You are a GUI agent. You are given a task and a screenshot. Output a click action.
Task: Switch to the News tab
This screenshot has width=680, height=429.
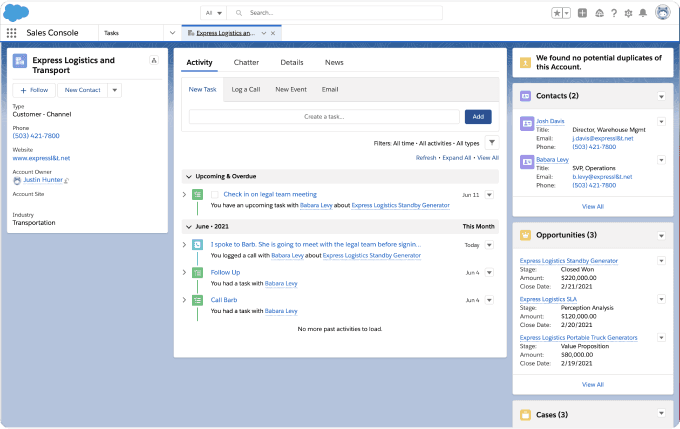[334, 62]
